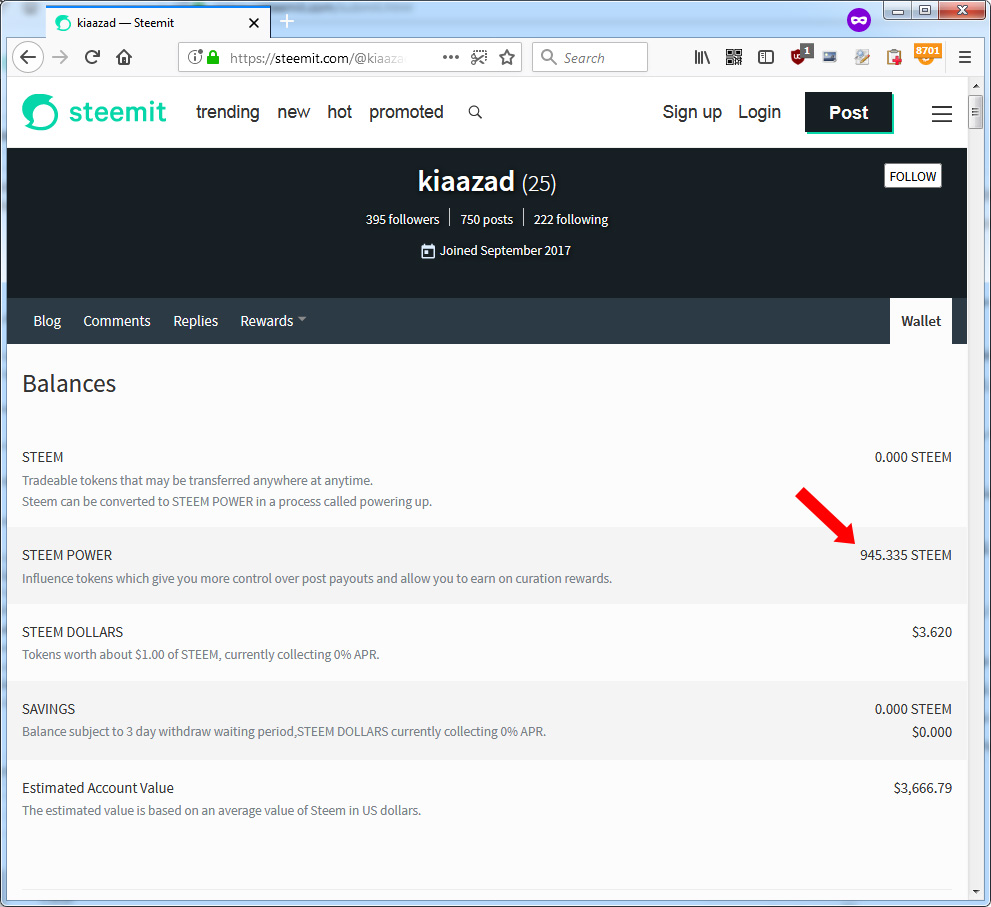This screenshot has width=991, height=907.
Task: Click the SAVINGS label
Action: [49, 709]
